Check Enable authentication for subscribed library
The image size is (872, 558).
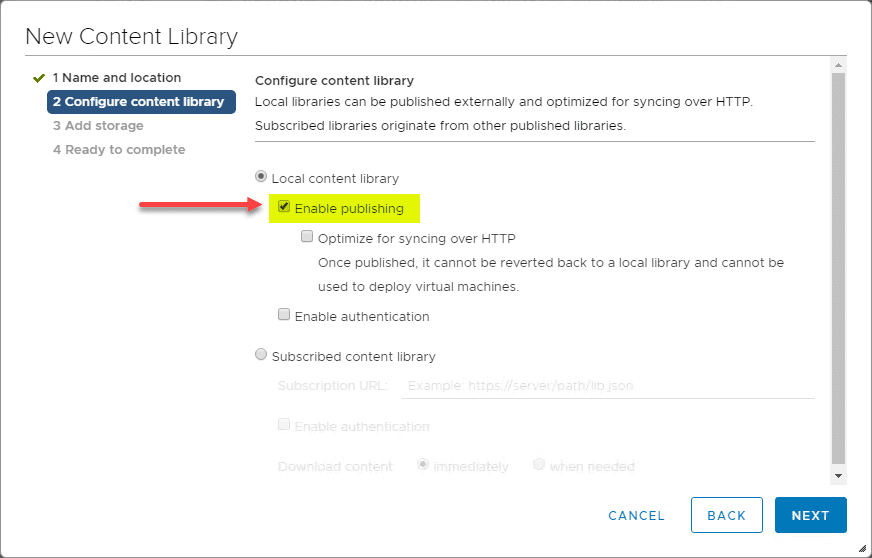coord(285,425)
